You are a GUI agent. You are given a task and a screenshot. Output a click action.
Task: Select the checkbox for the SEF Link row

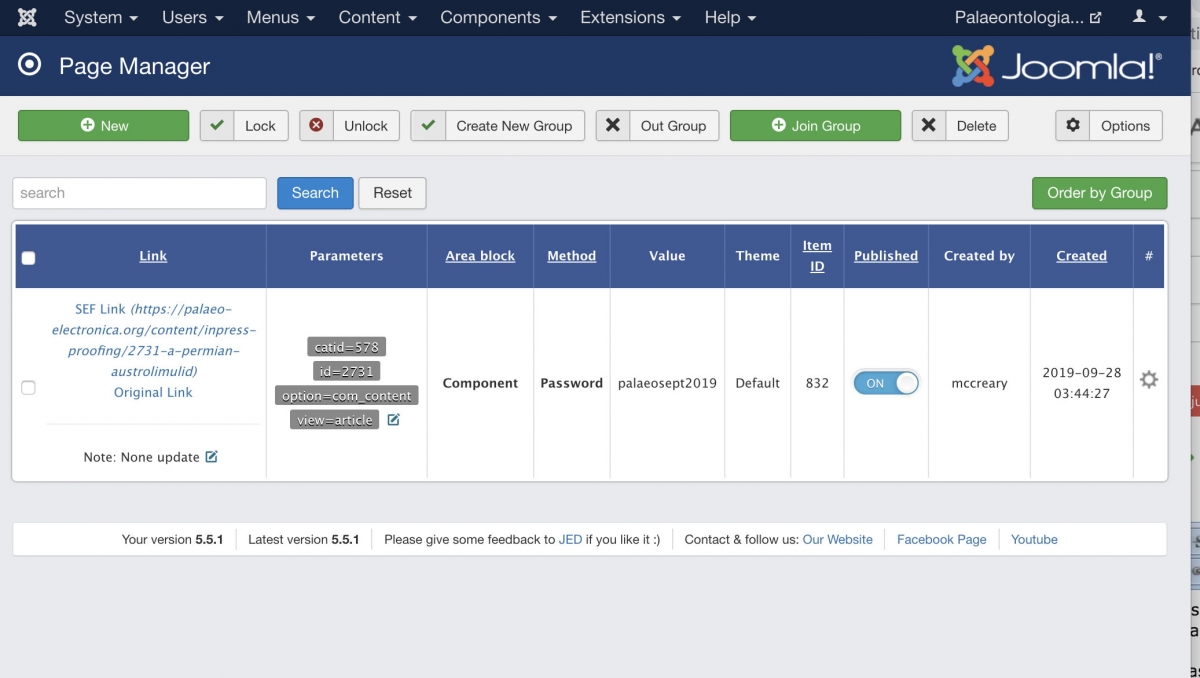[x=28, y=388]
